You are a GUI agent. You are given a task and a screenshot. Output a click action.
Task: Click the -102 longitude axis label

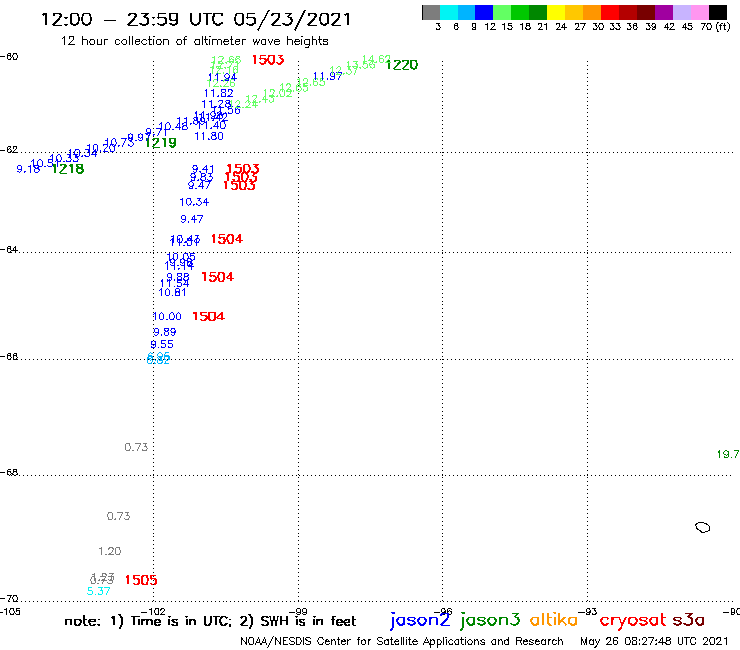point(153,612)
